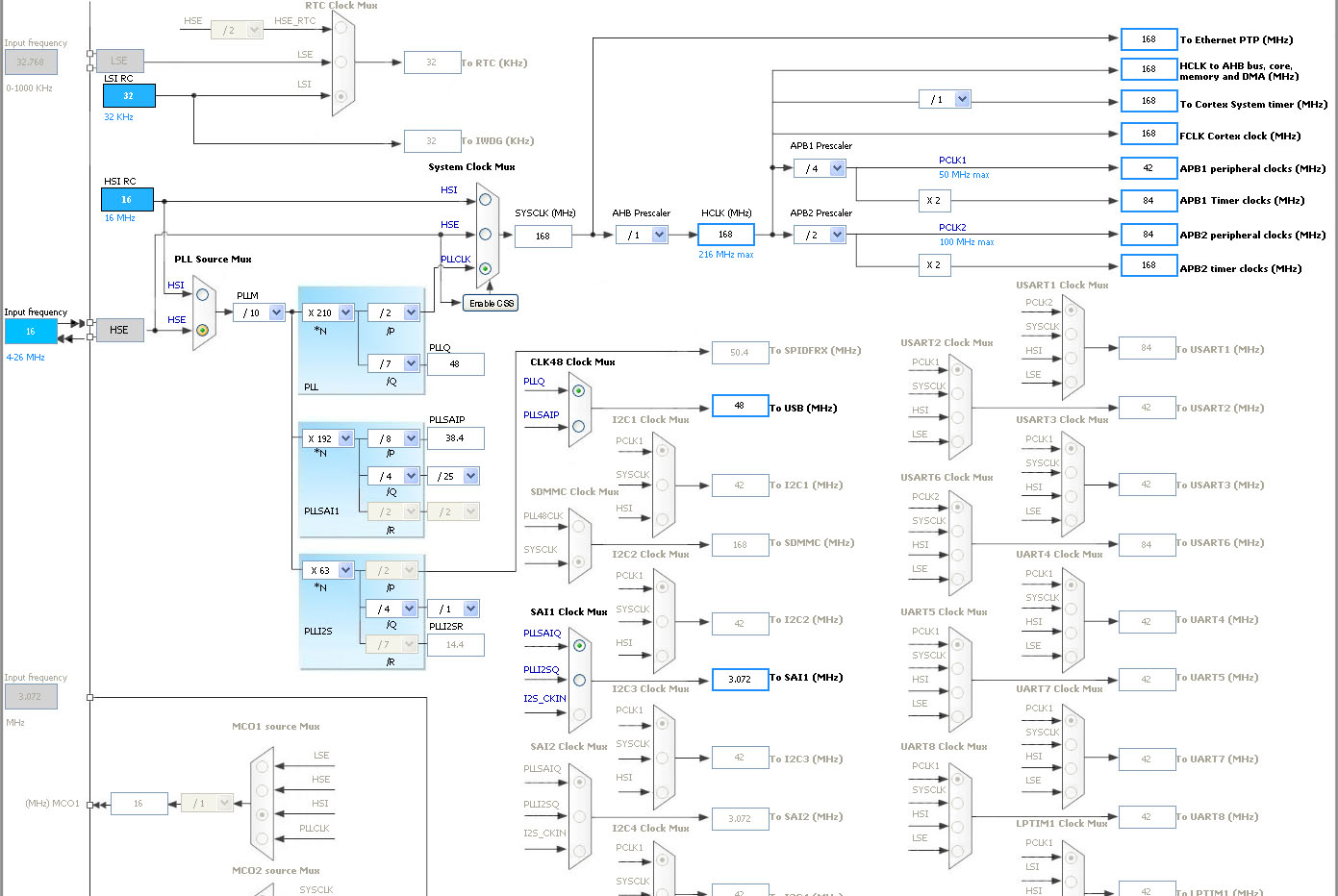Click the To RTC (KHz) value box

[x=432, y=62]
